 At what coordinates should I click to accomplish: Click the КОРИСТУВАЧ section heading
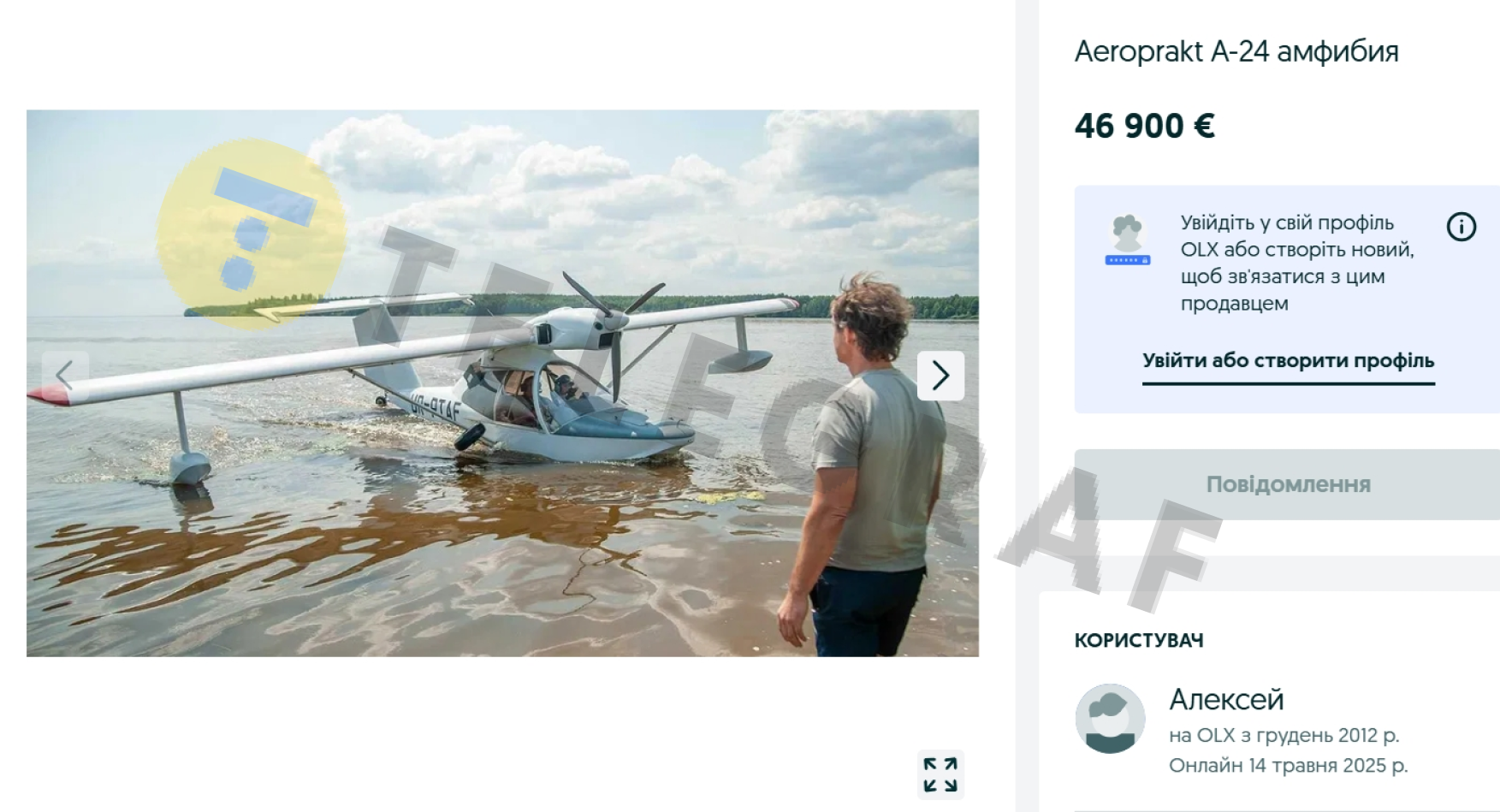(x=1139, y=641)
